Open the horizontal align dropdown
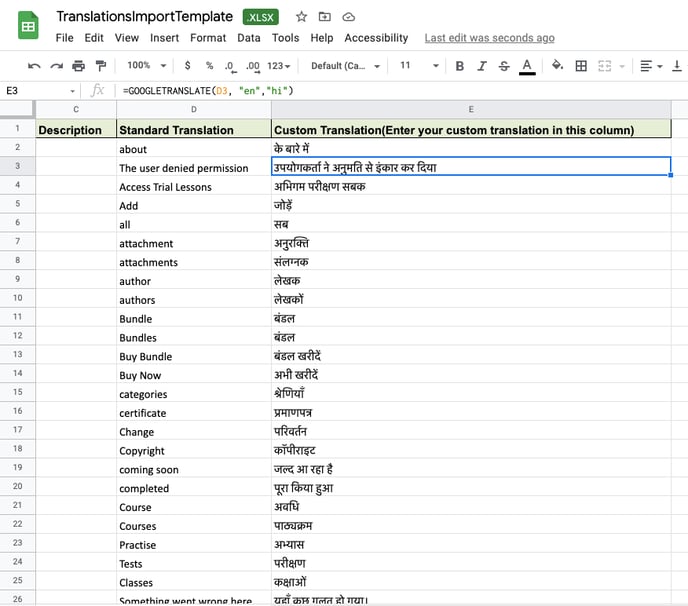Screen dimensions: 688x606 651,66
